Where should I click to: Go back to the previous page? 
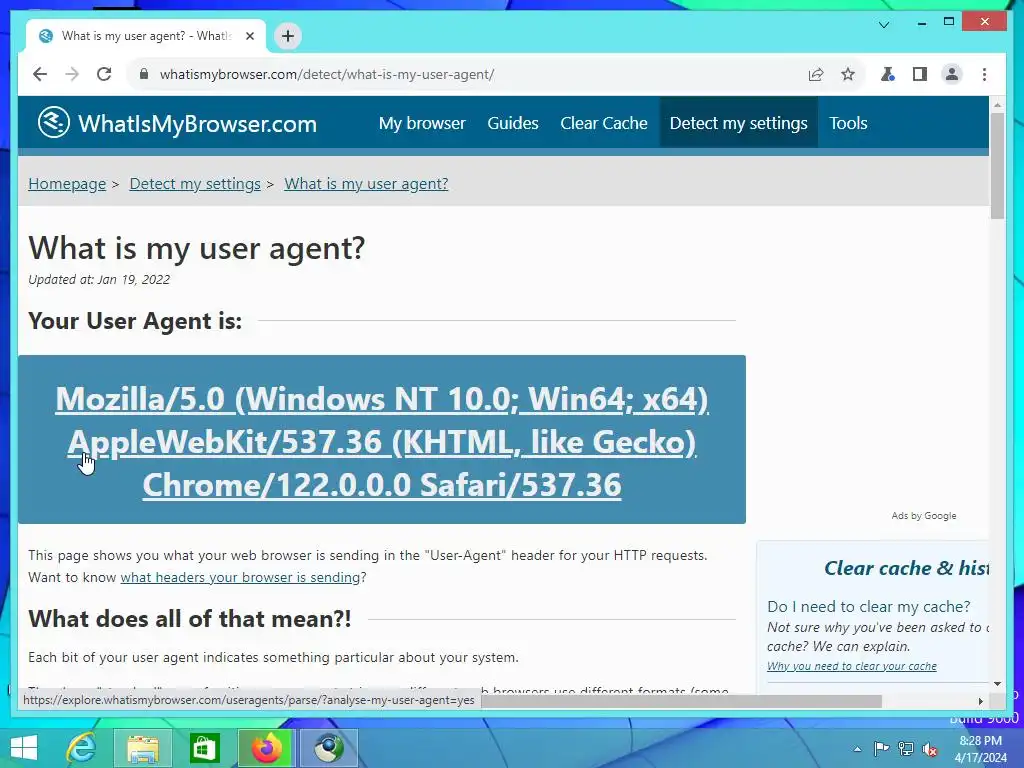40,74
